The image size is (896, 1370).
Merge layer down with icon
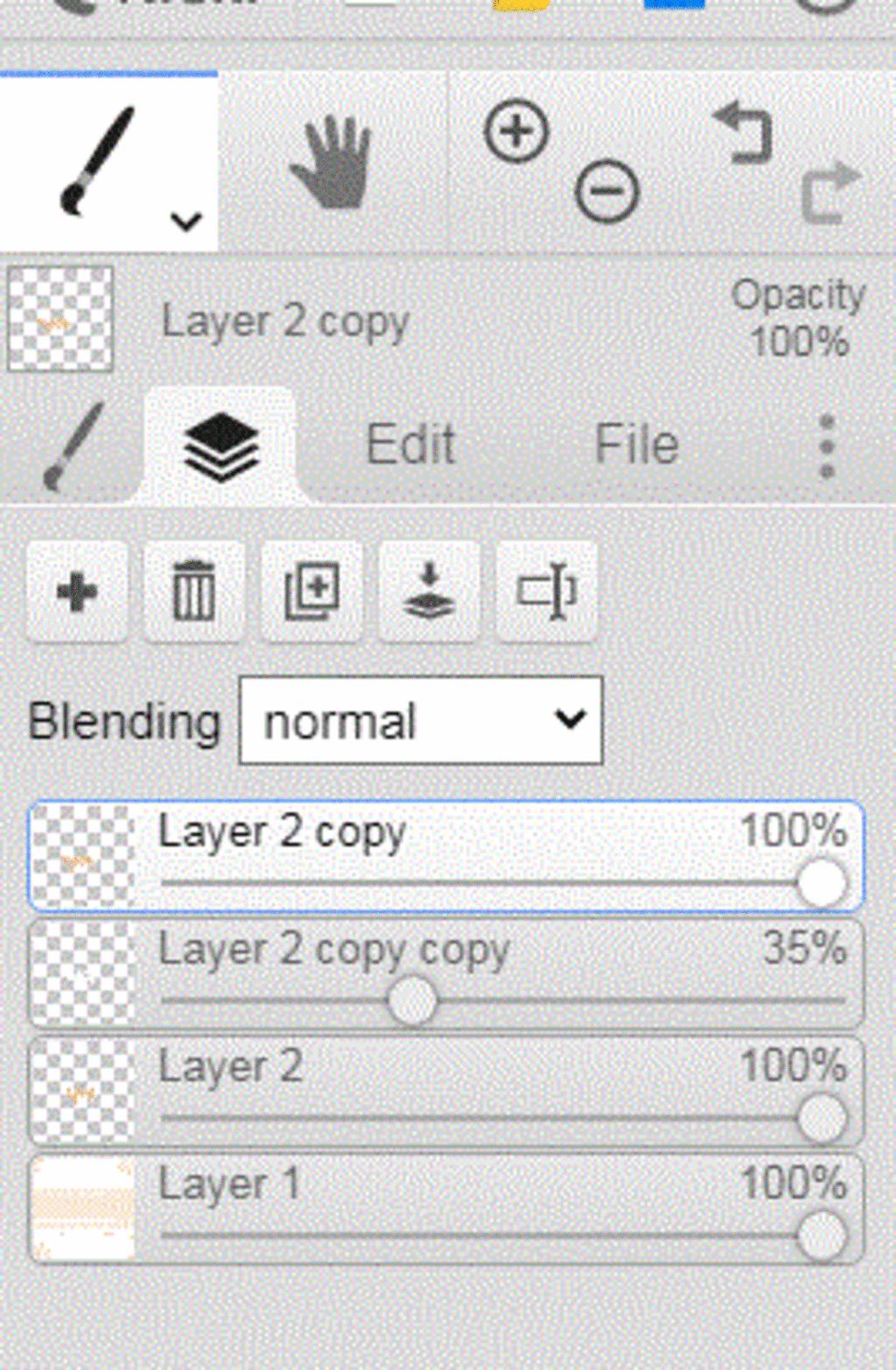coord(429,593)
